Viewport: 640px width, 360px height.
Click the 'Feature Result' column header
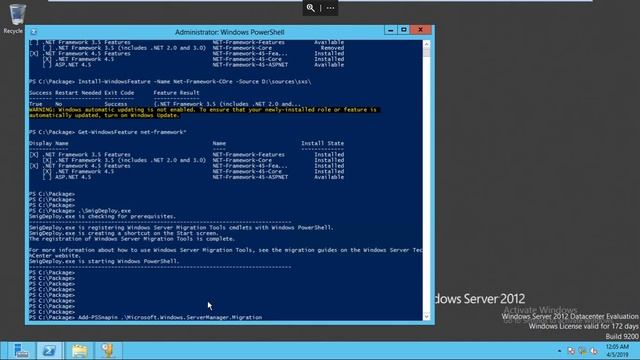[176, 93]
